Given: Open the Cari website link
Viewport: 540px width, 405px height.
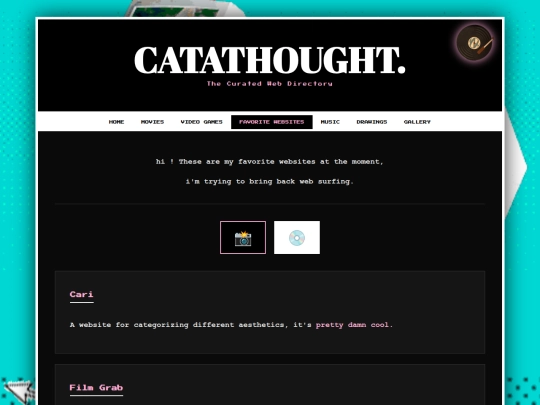Looking at the screenshot, I should (82, 294).
